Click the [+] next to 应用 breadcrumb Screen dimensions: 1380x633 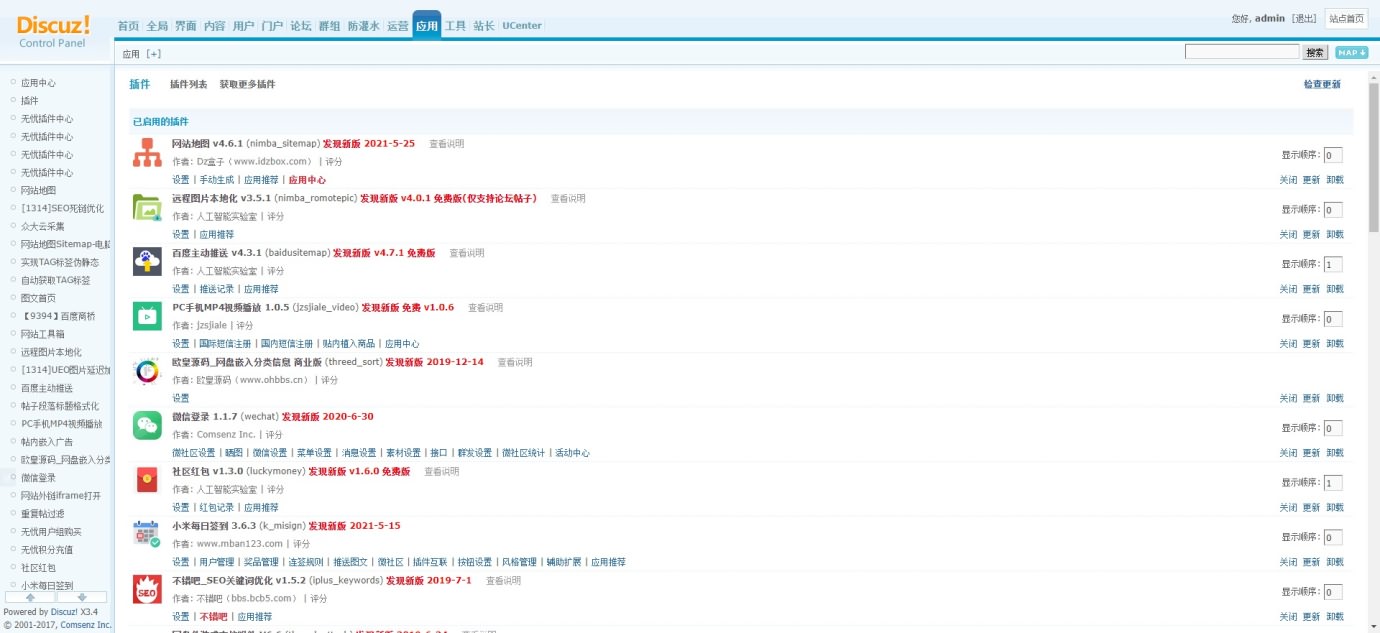click(153, 54)
